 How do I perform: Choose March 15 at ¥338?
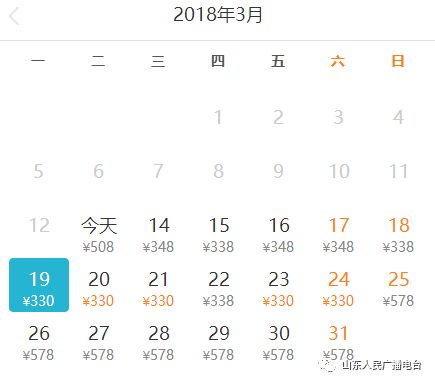[x=219, y=235]
